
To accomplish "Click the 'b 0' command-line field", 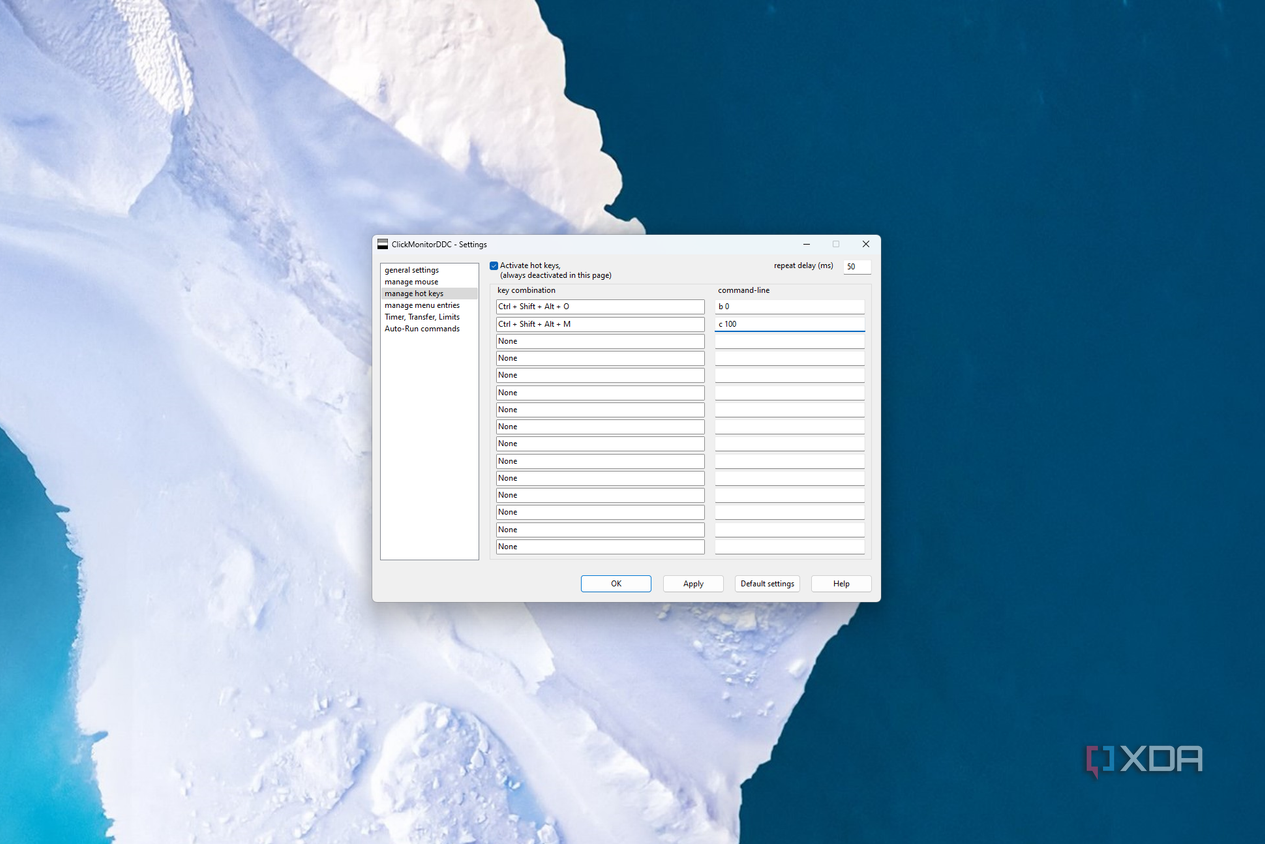I will [790, 307].
